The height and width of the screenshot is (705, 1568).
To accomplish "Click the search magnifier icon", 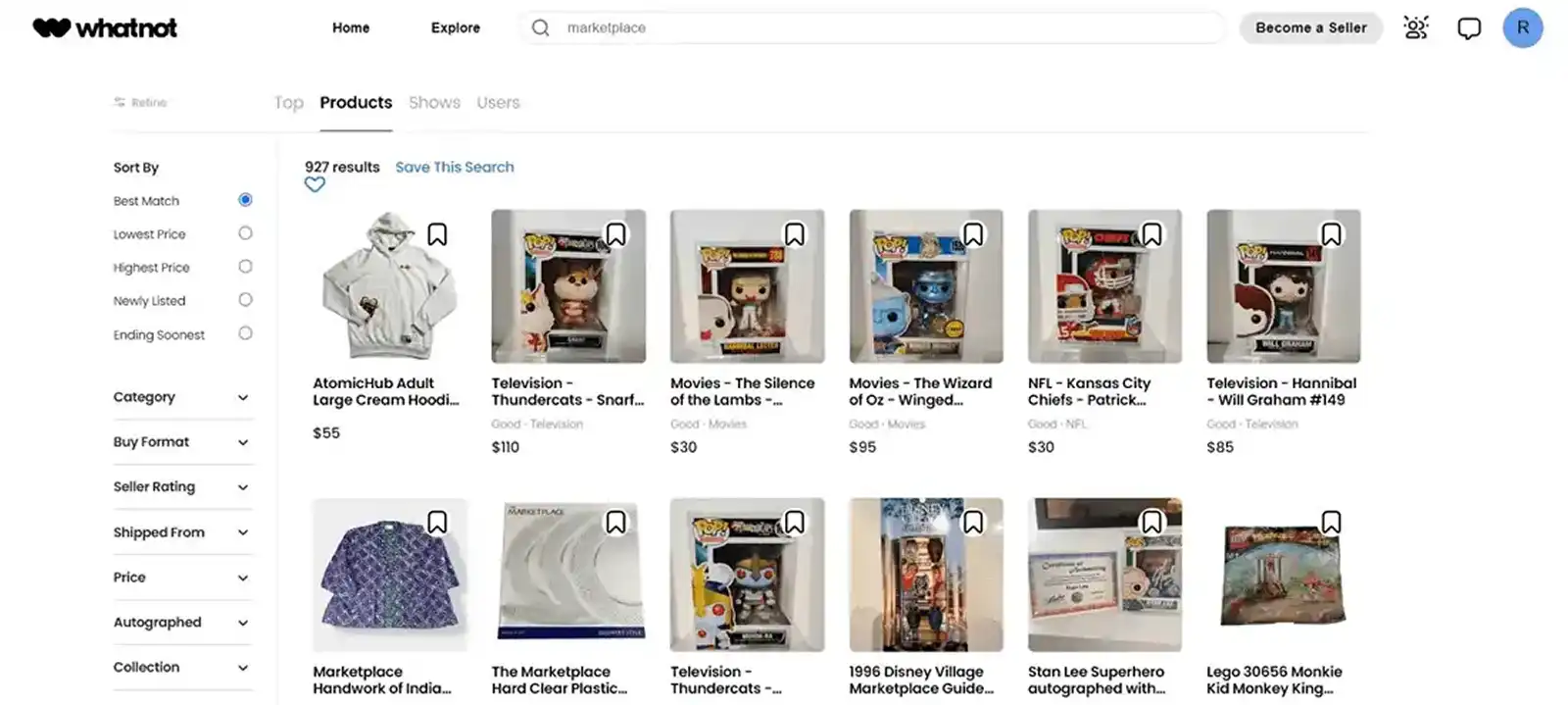I will click(540, 27).
